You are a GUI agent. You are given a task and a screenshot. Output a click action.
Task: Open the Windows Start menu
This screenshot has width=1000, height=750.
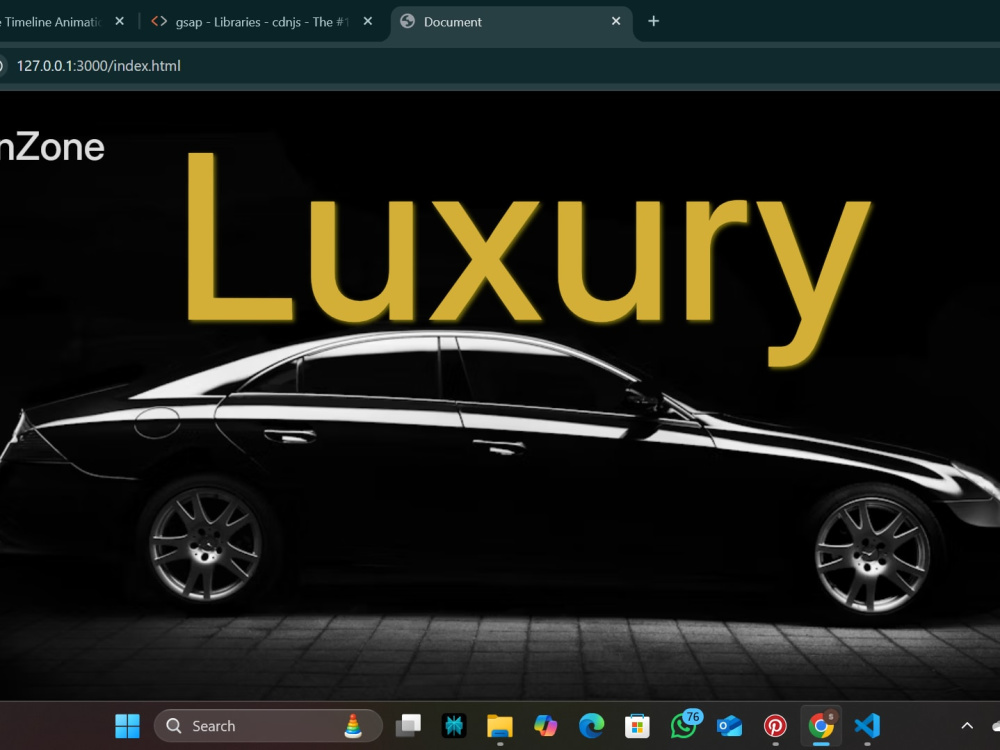[127, 726]
